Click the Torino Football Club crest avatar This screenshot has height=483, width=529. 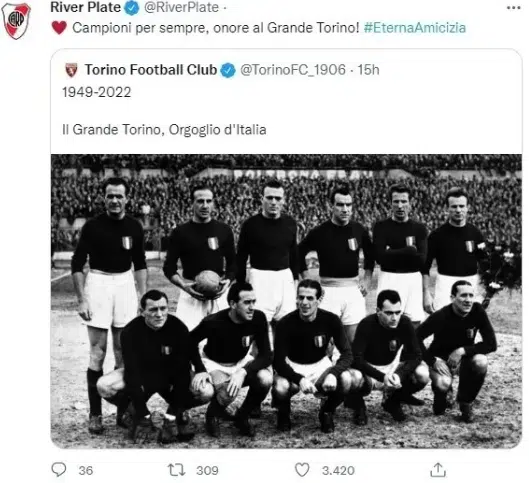point(71,70)
